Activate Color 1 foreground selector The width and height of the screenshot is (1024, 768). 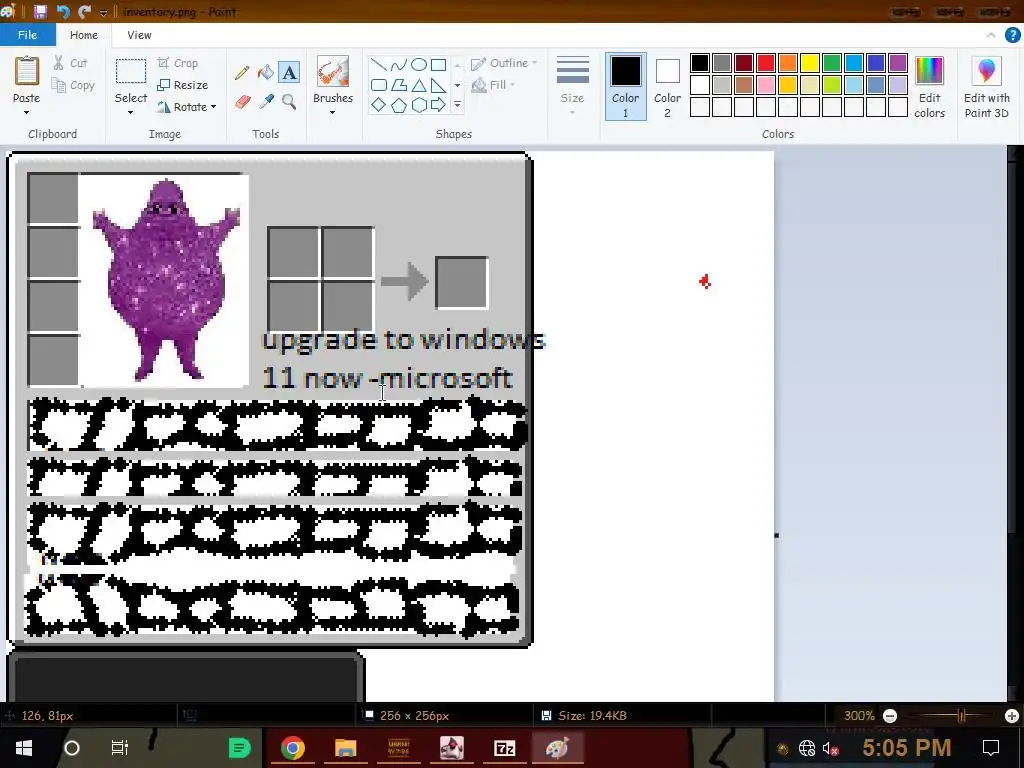tap(625, 86)
